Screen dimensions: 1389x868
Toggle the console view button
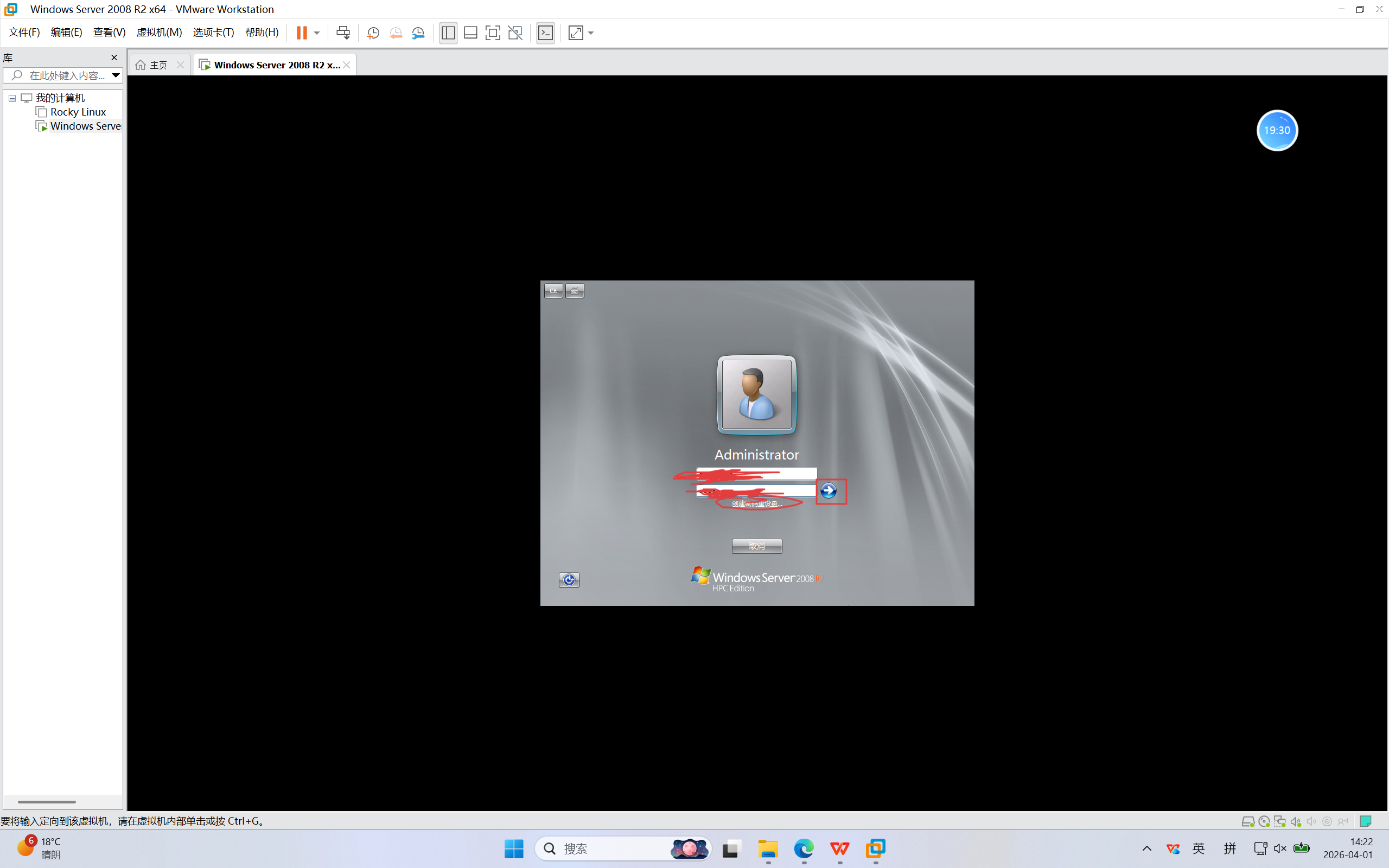tap(545, 33)
